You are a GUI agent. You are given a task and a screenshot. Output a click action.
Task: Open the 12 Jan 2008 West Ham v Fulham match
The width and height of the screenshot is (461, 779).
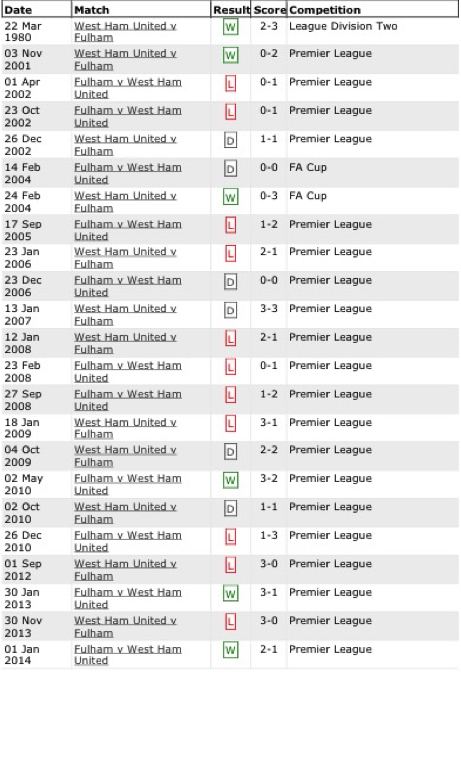[x=125, y=343]
